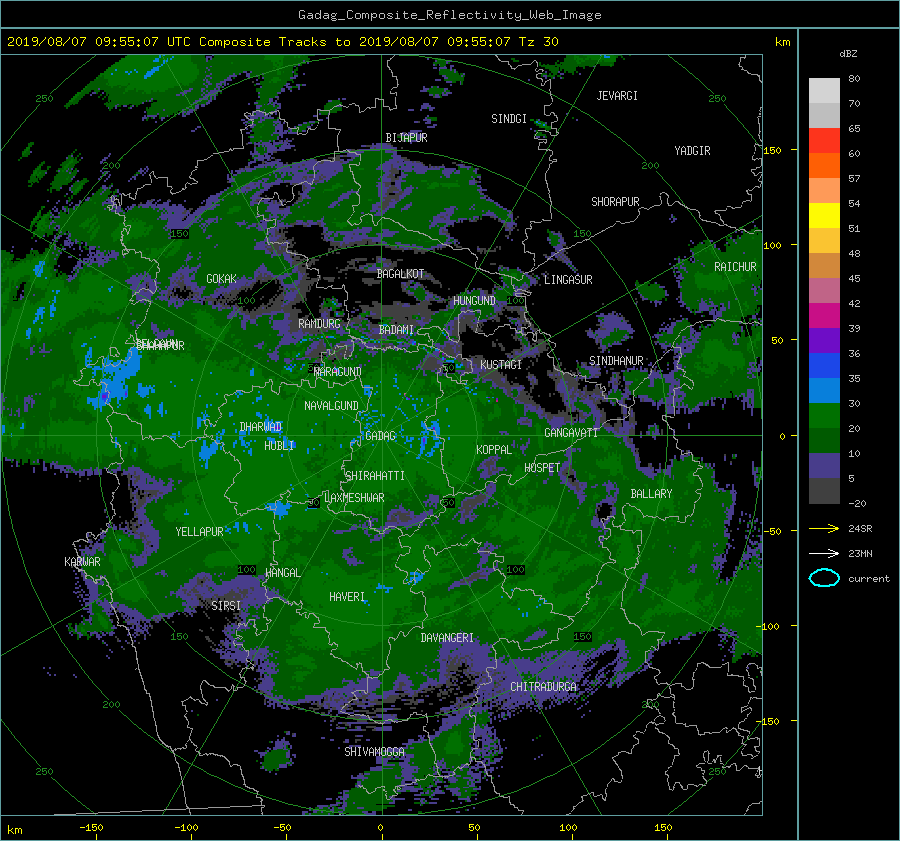Click the HOSPET city label
Viewport: 900px width, 841px height.
(542, 468)
